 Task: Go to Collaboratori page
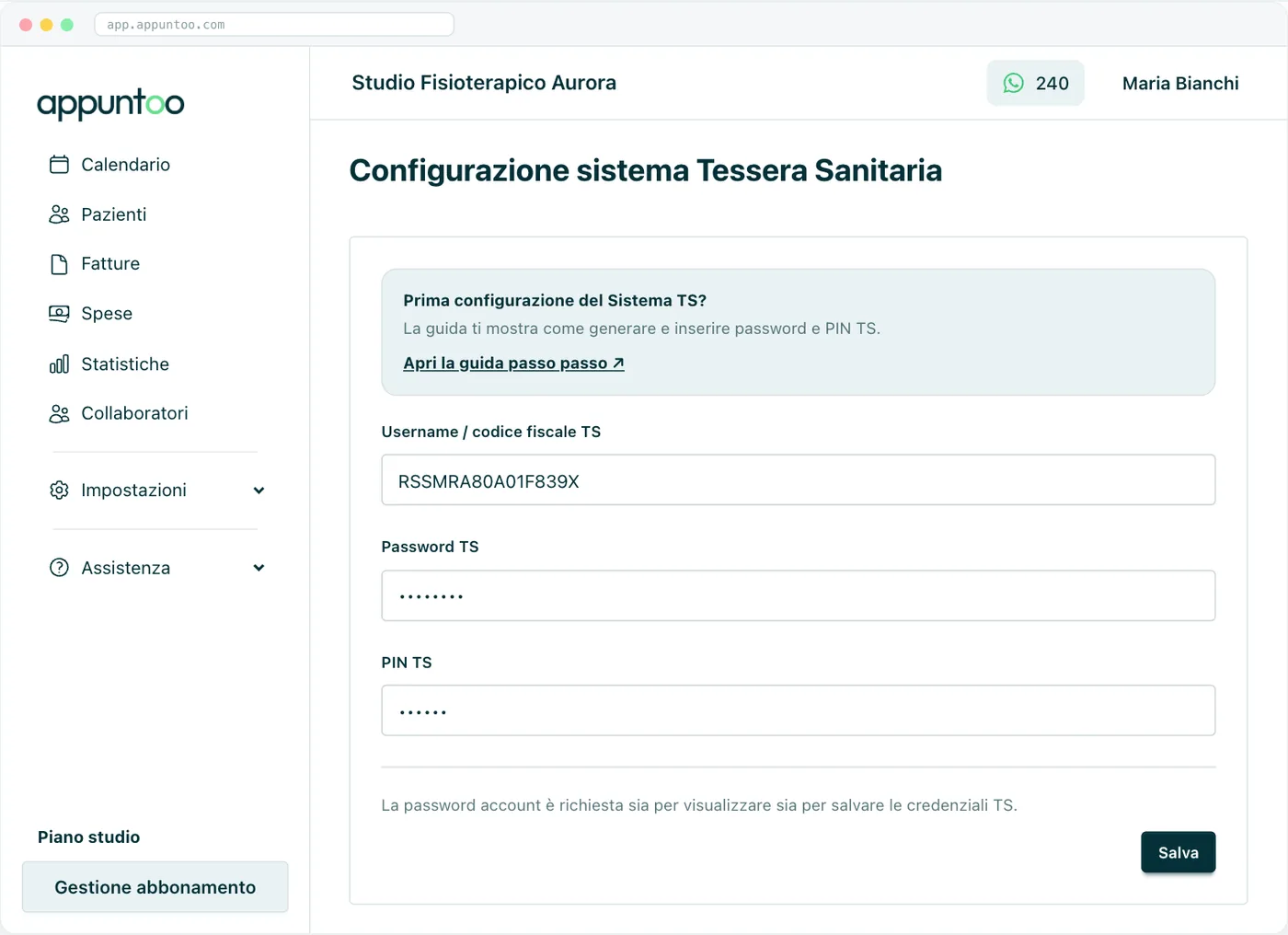(x=134, y=413)
